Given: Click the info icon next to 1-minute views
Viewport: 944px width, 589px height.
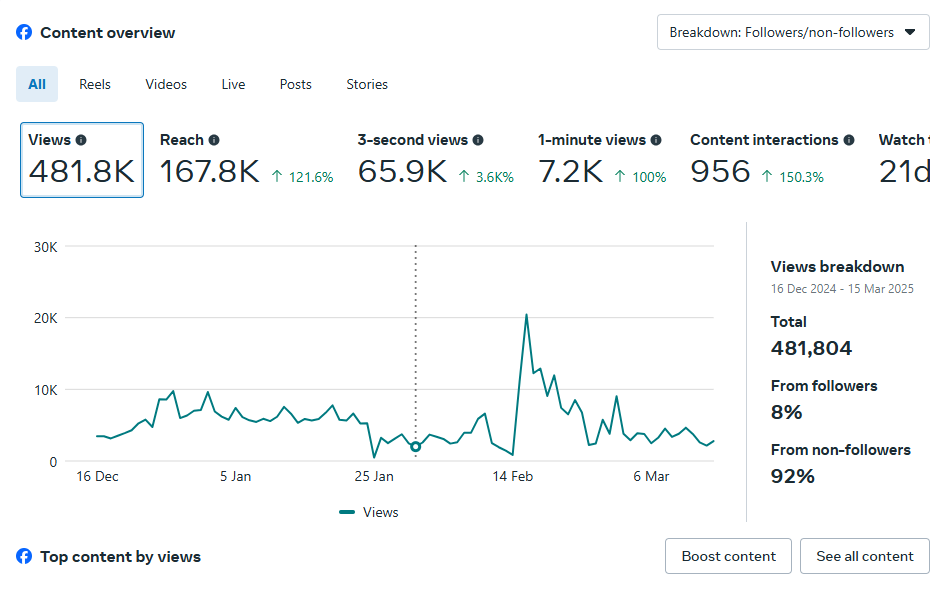Looking at the screenshot, I should (656, 141).
